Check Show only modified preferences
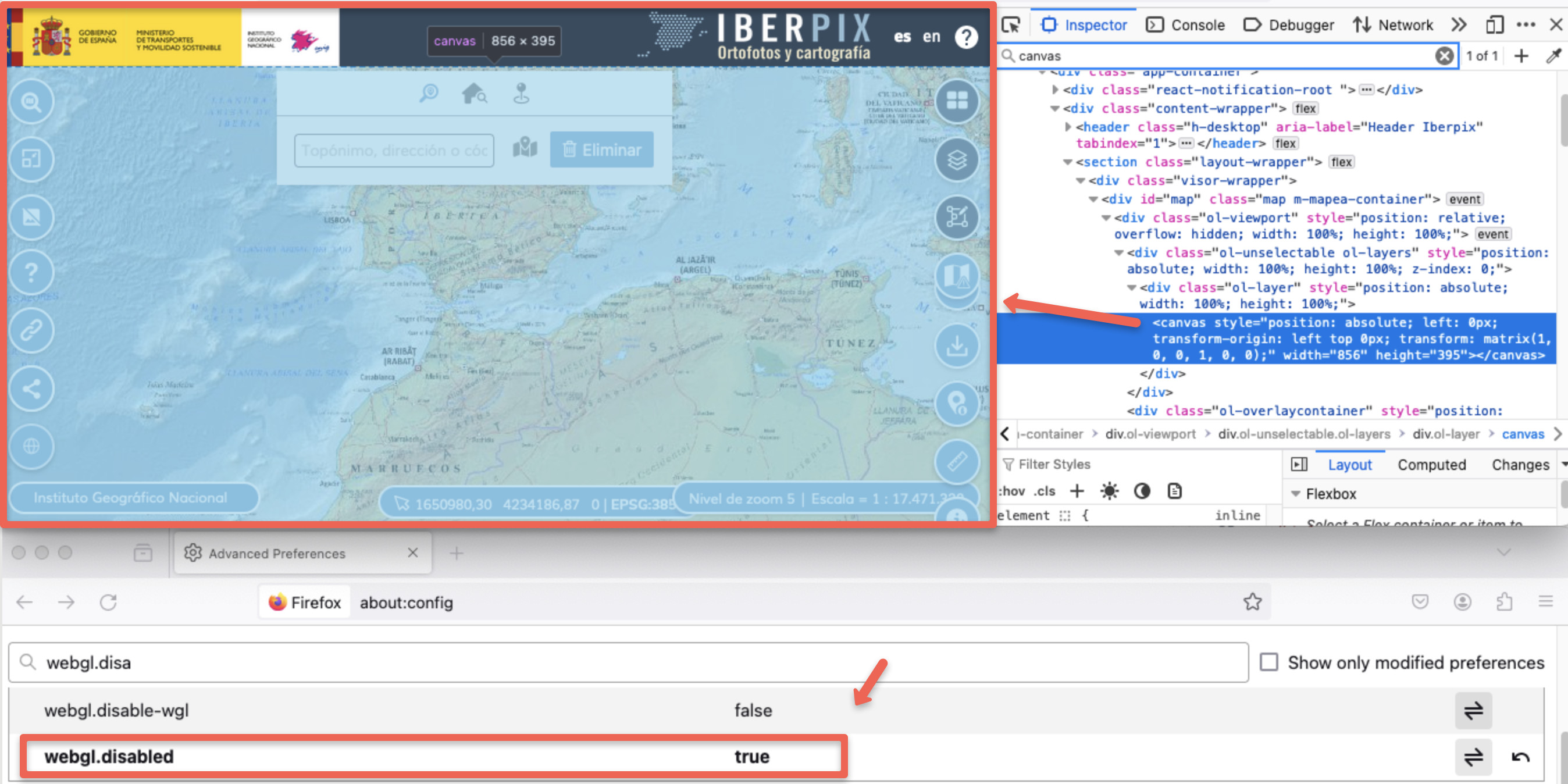This screenshot has width=1568, height=784. point(1268,662)
